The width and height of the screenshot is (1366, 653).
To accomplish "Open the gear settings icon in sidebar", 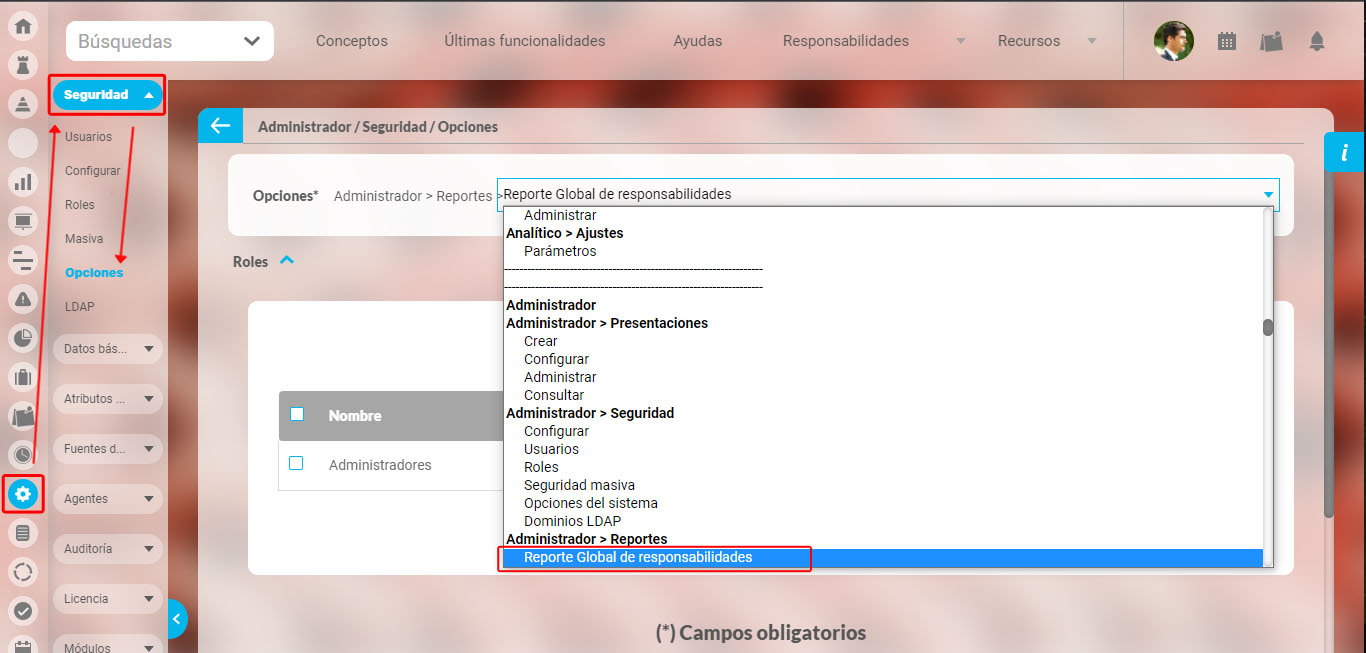I will tap(23, 494).
